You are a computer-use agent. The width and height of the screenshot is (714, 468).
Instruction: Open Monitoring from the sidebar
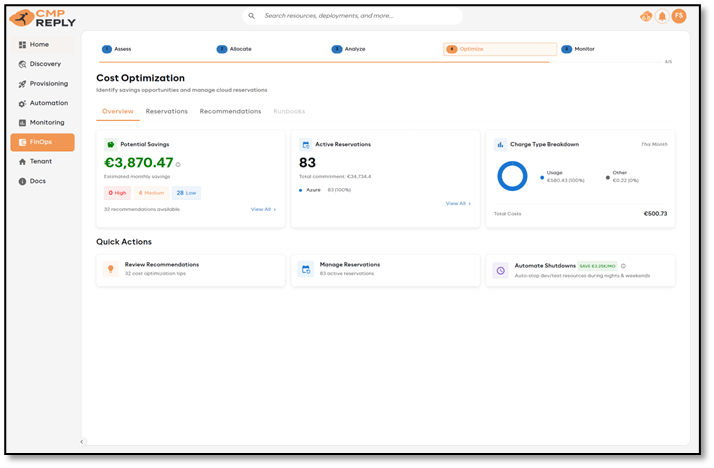[x=46, y=122]
